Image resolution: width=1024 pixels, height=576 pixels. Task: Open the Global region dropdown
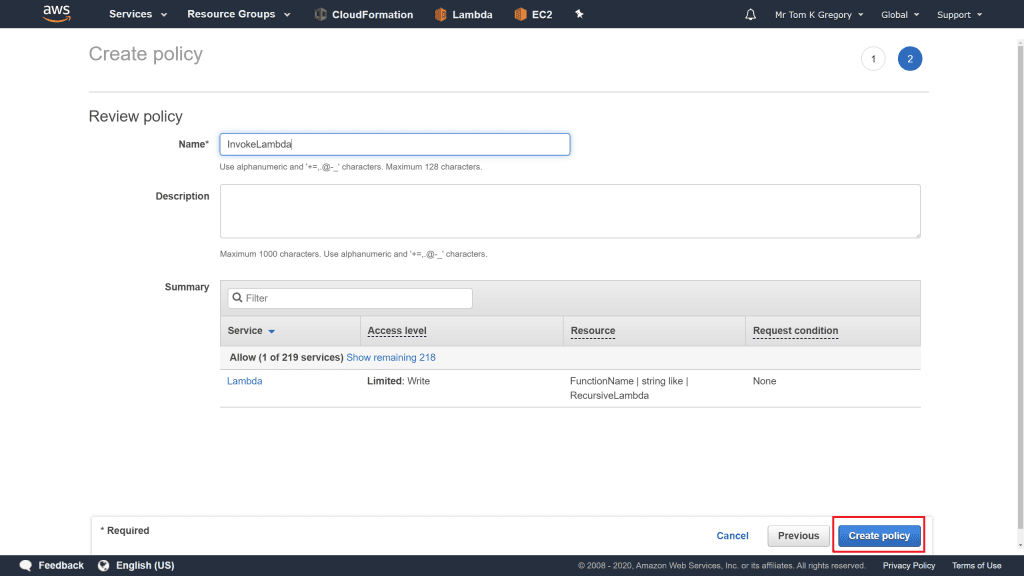[x=900, y=15]
